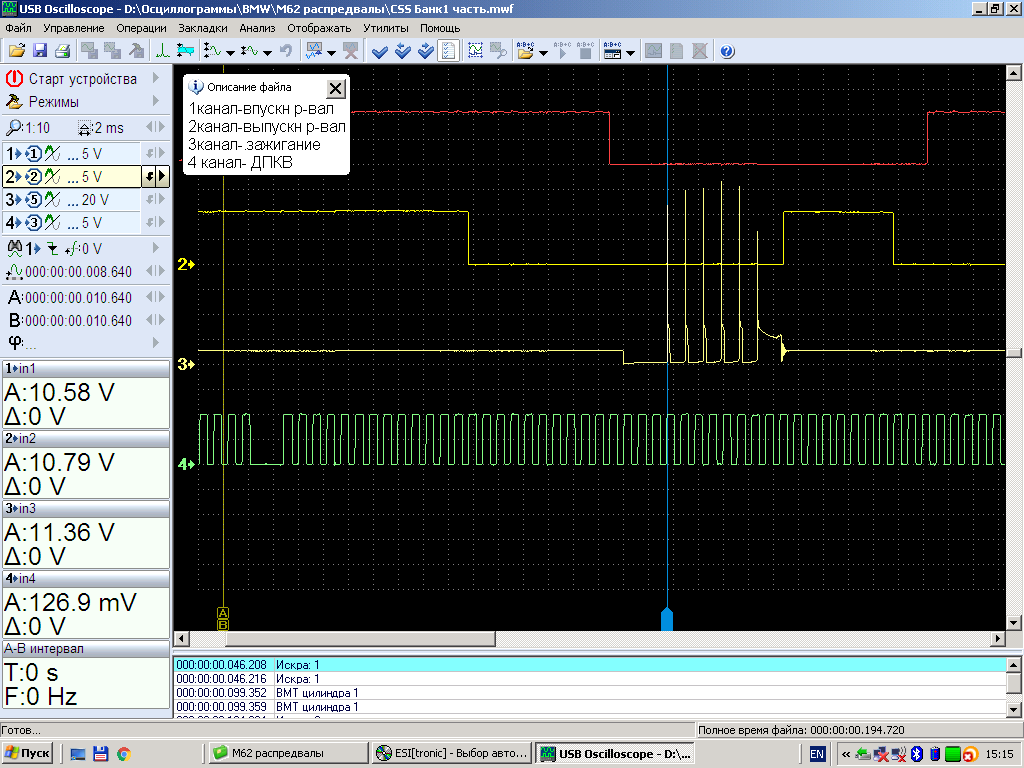The width and height of the screenshot is (1024, 768).
Task: Click the horizontal scale waveform tool icon
Action: tap(250, 51)
